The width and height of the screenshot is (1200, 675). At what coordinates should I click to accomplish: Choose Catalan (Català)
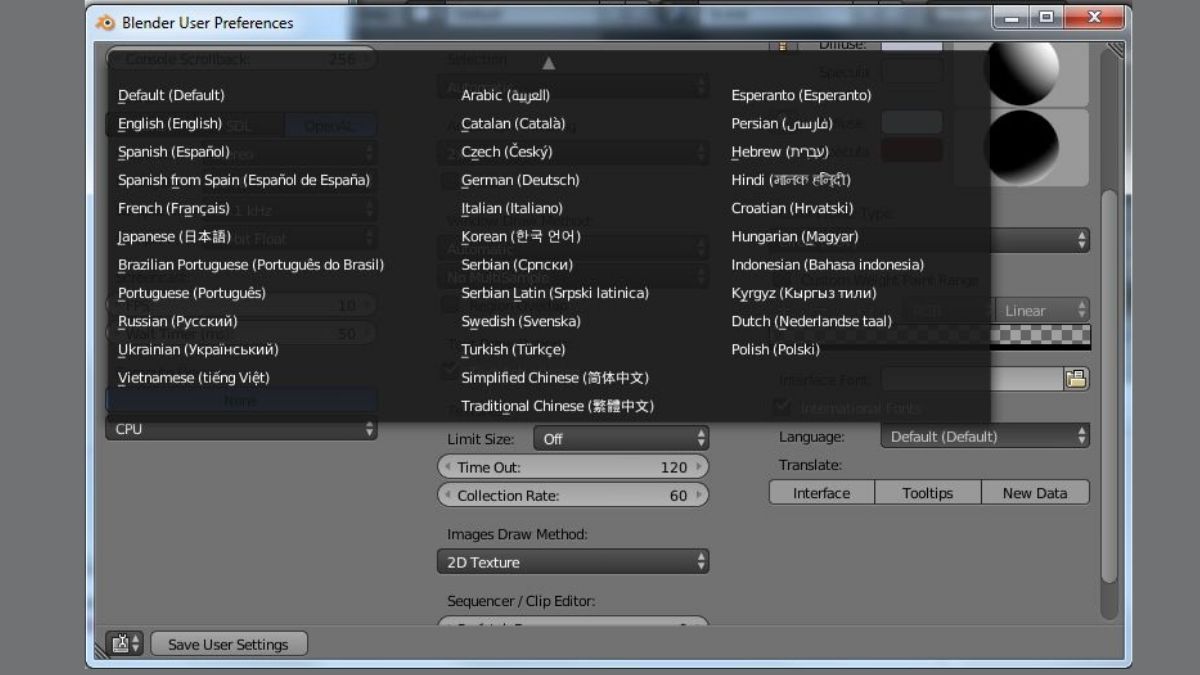coord(513,123)
